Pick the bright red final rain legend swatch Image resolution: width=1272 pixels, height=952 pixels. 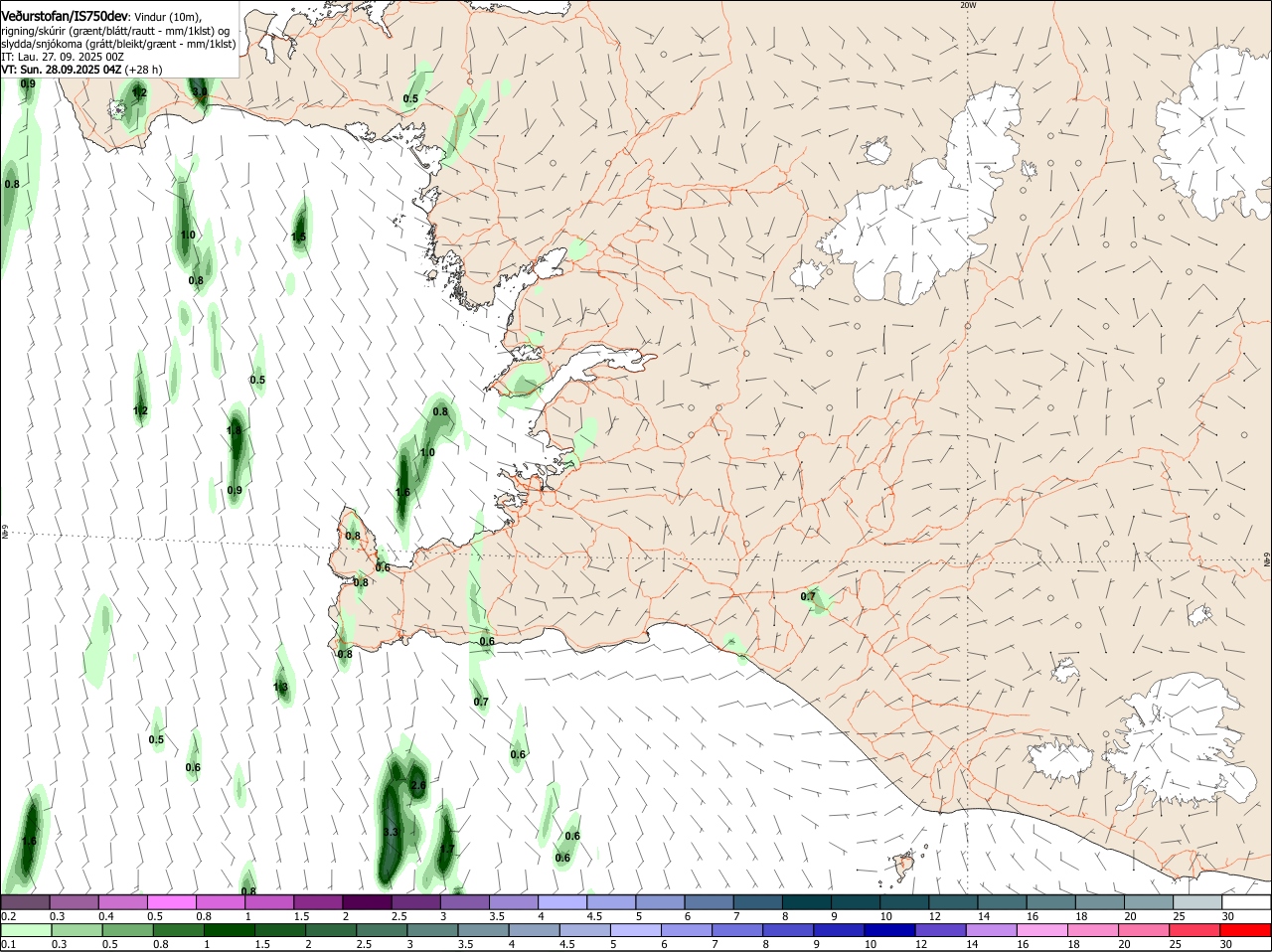[x=1247, y=930]
